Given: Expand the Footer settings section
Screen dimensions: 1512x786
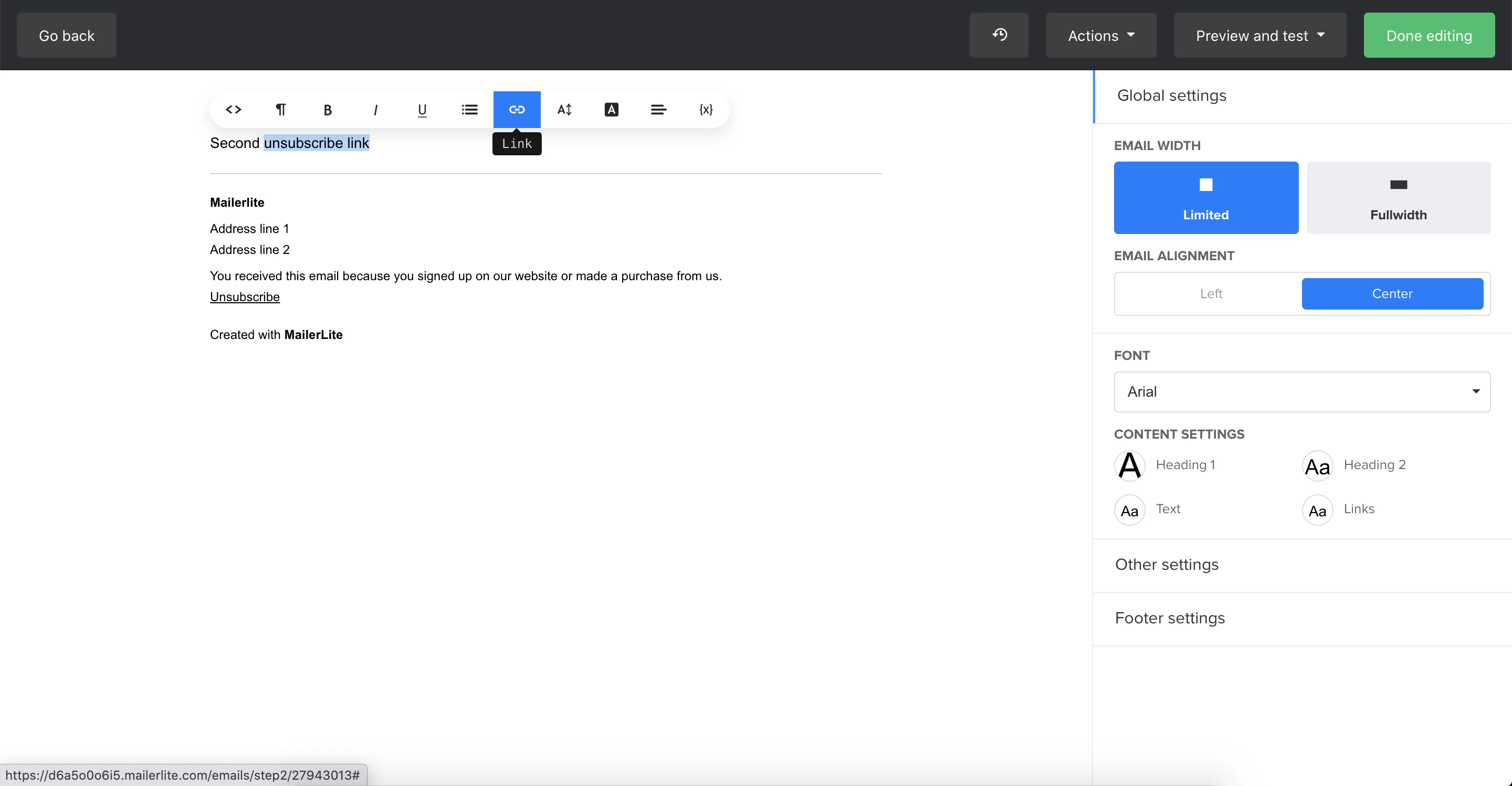Looking at the screenshot, I should click(x=1169, y=618).
